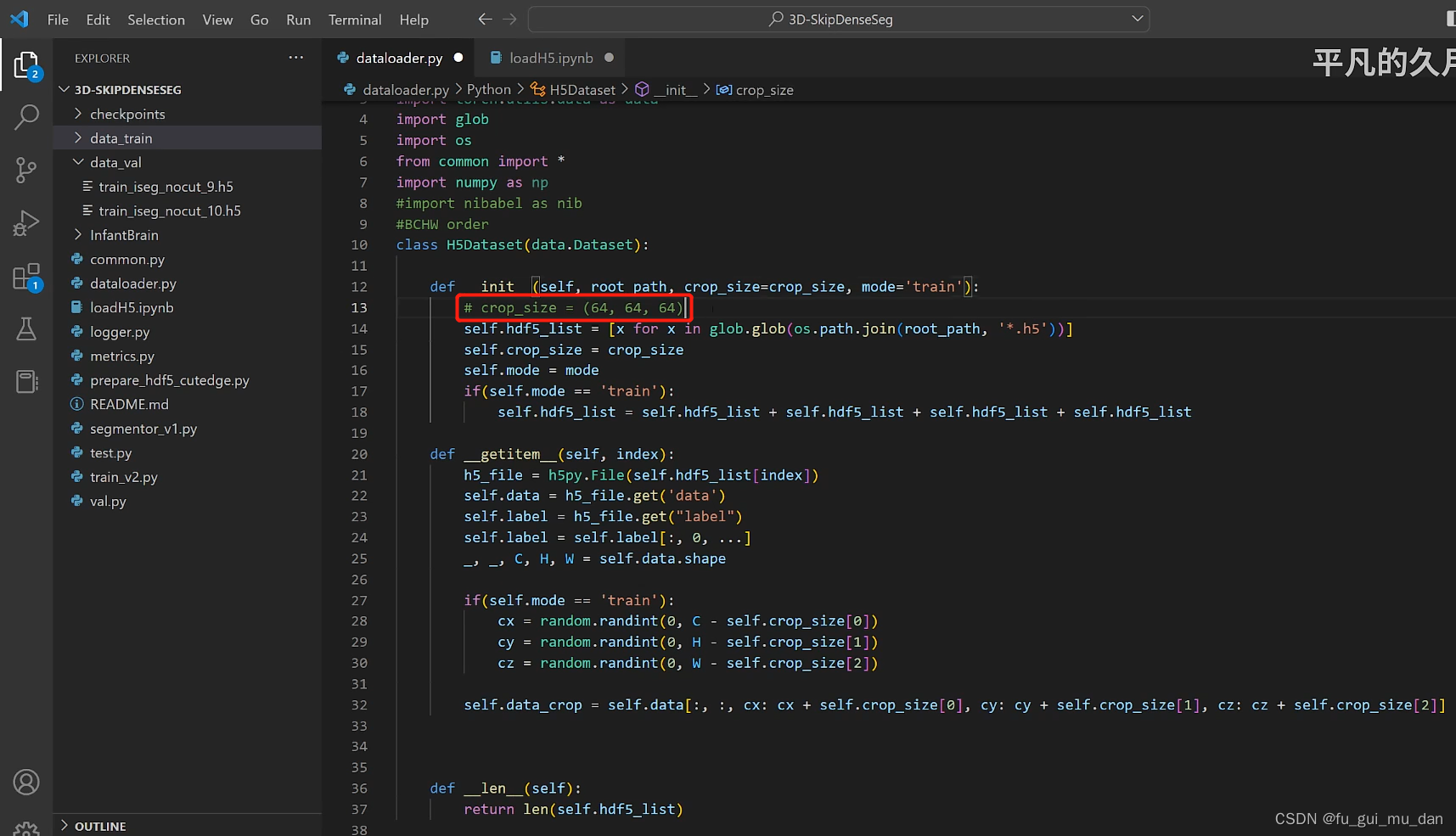Collapse the 3D-SKIPDENSESEG root folder
Image resolution: width=1456 pixels, height=836 pixels.
64,89
